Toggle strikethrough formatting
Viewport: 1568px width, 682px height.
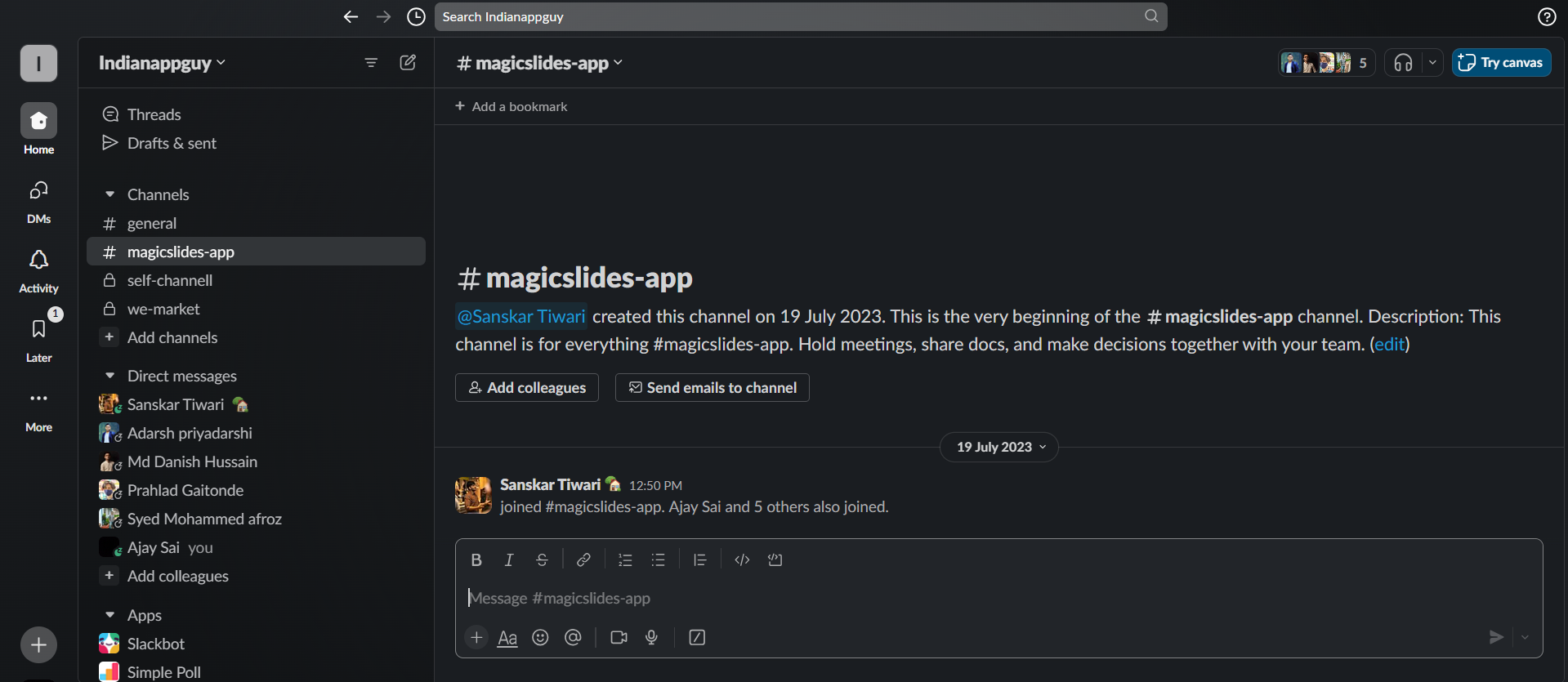click(x=542, y=559)
